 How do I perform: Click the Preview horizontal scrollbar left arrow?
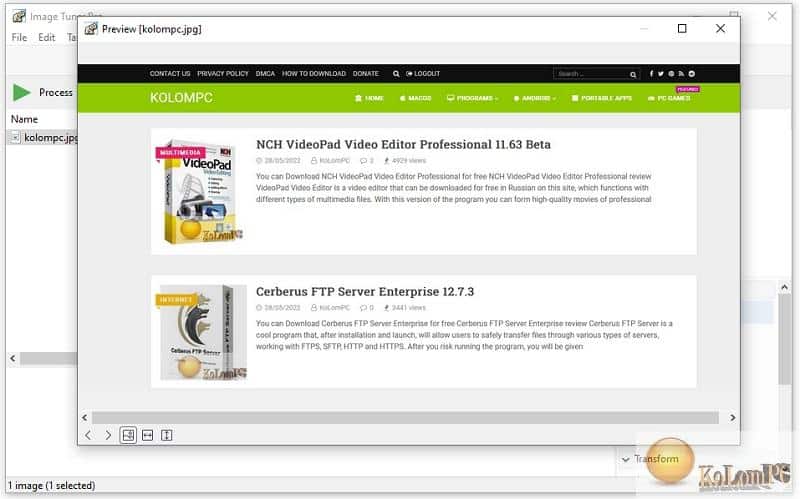(85, 417)
